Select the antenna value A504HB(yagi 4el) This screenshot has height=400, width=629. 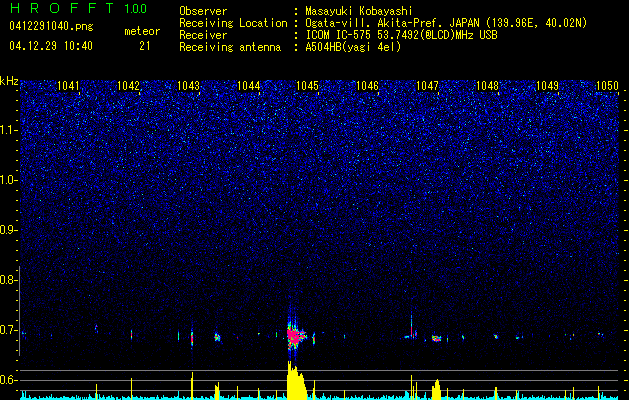353,47
